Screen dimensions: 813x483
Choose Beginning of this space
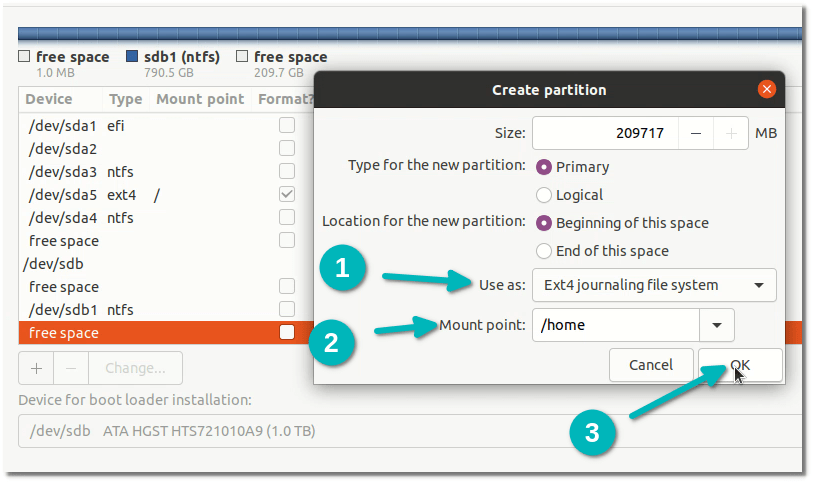coord(544,223)
